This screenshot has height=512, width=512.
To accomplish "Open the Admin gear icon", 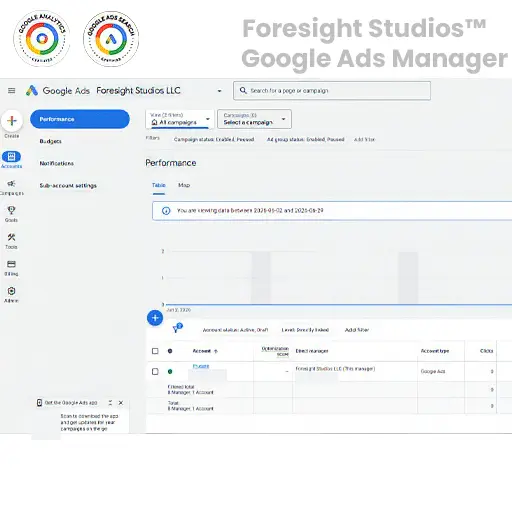I will click(x=11, y=291).
